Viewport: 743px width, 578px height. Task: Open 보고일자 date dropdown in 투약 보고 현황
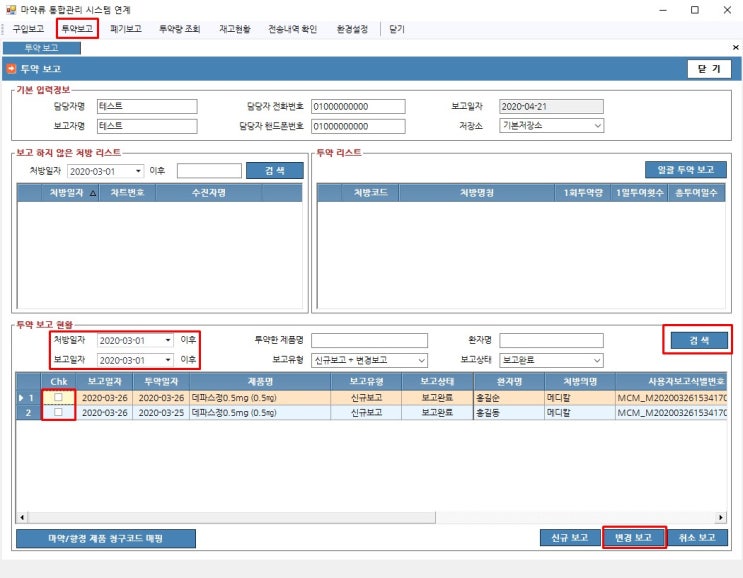(x=168, y=360)
